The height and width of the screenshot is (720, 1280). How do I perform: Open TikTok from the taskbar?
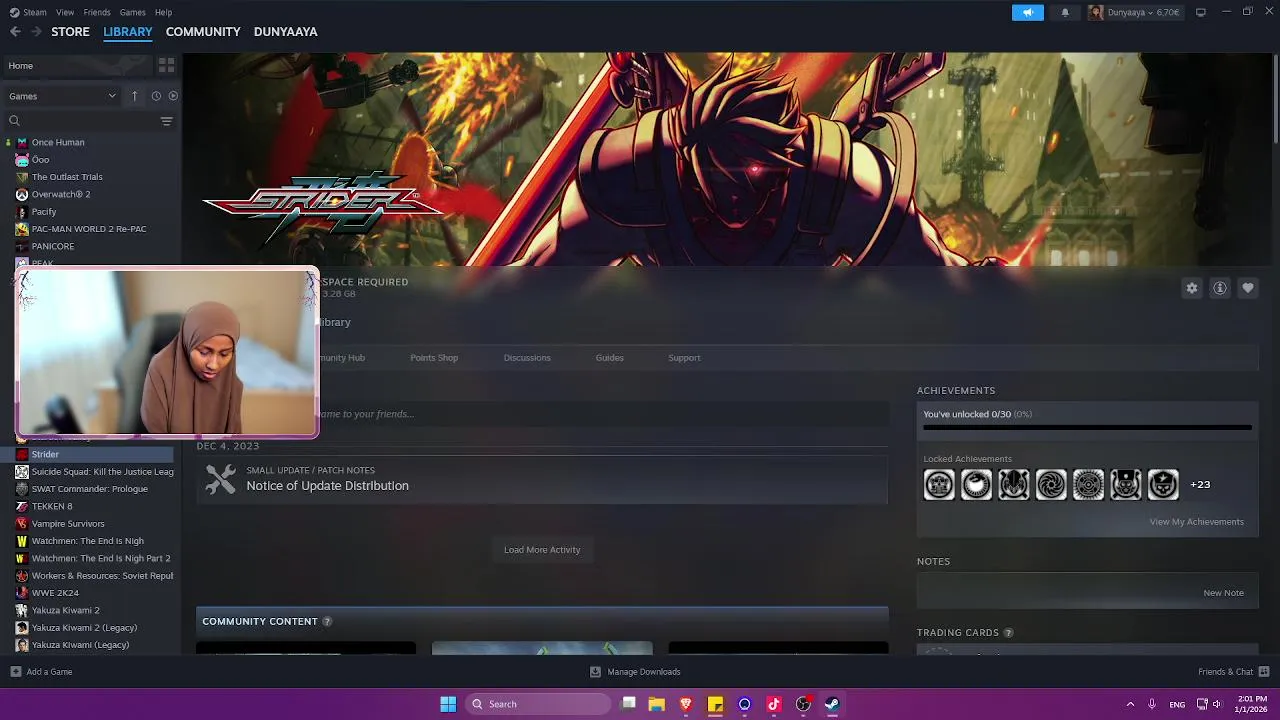pyautogui.click(x=774, y=704)
